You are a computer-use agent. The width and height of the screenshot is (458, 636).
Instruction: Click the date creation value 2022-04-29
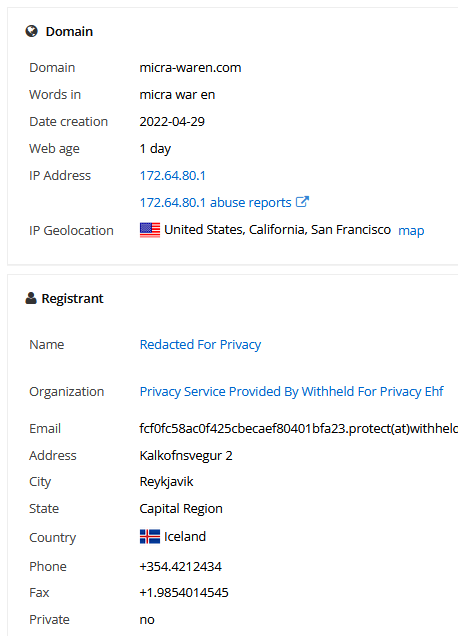(x=172, y=122)
